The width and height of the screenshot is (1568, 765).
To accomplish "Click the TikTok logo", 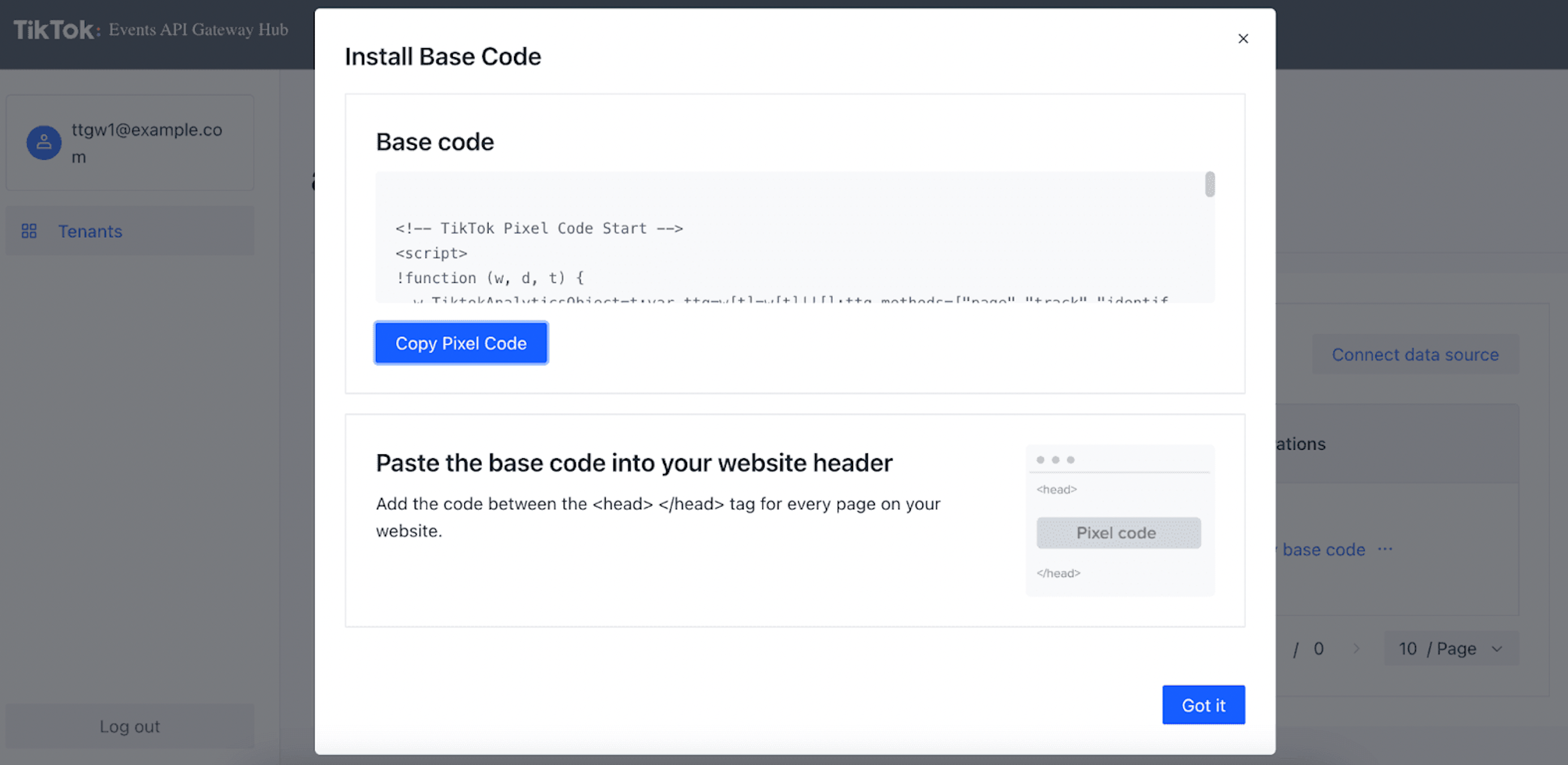I will 57,30.
